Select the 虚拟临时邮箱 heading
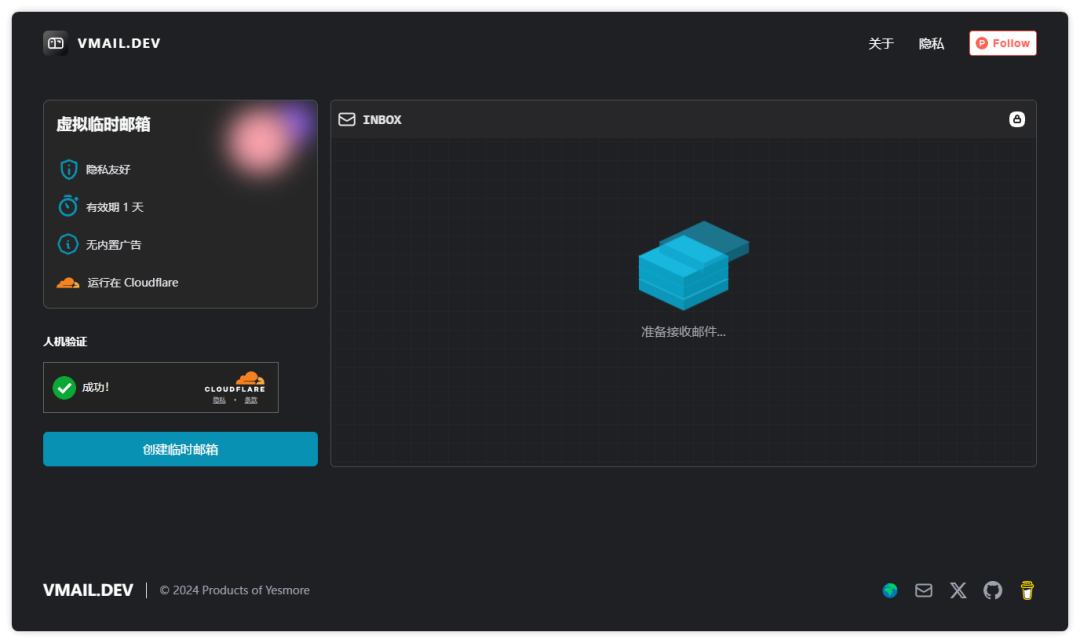This screenshot has height=643, width=1080. click(x=103, y=125)
